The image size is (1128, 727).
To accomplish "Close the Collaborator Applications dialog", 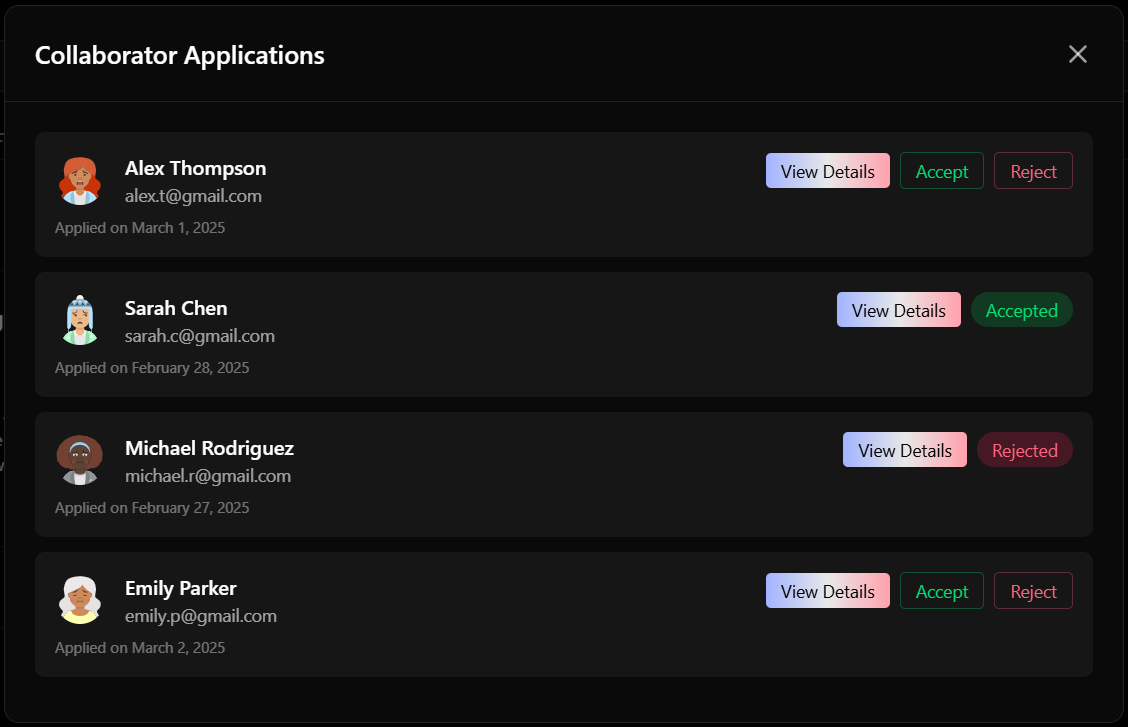I will pos(1077,54).
